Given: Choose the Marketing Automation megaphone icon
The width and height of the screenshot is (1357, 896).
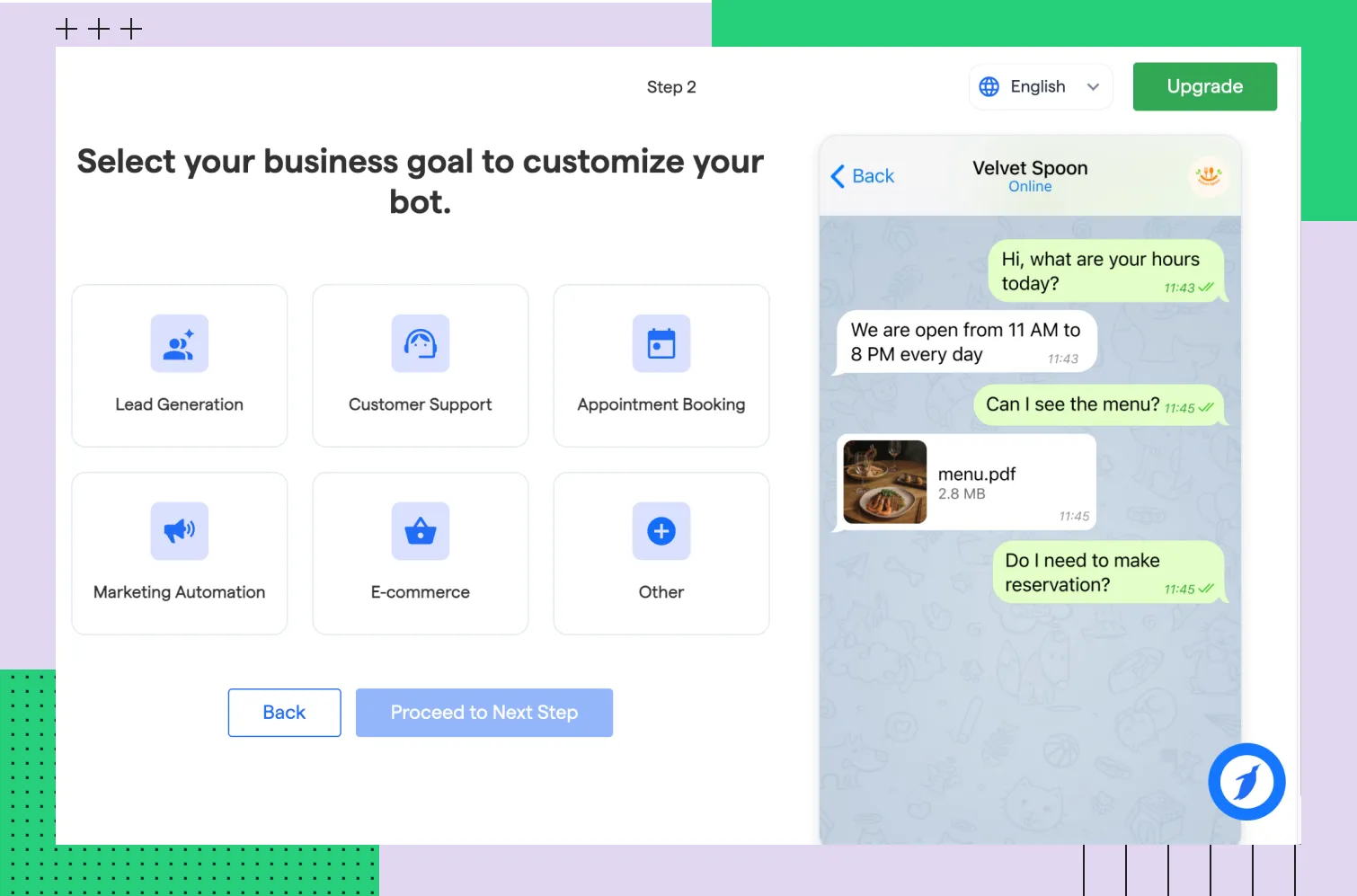Looking at the screenshot, I should pos(179,531).
